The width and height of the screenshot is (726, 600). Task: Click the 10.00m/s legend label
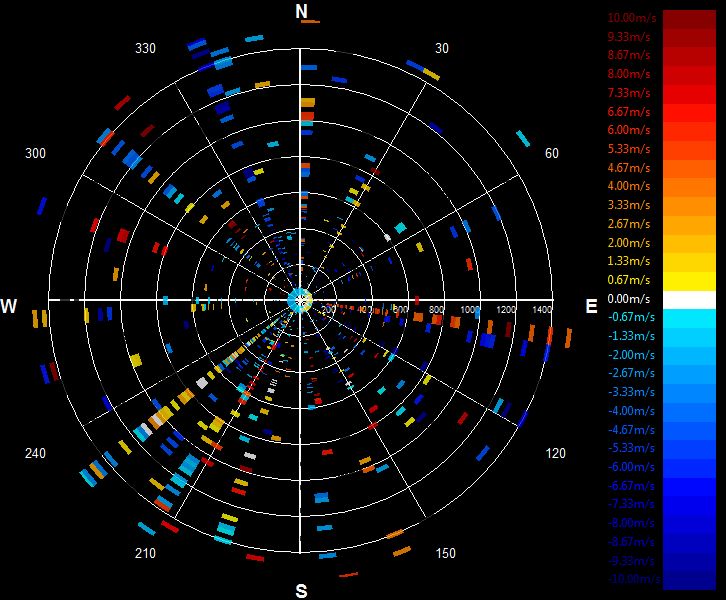click(632, 18)
